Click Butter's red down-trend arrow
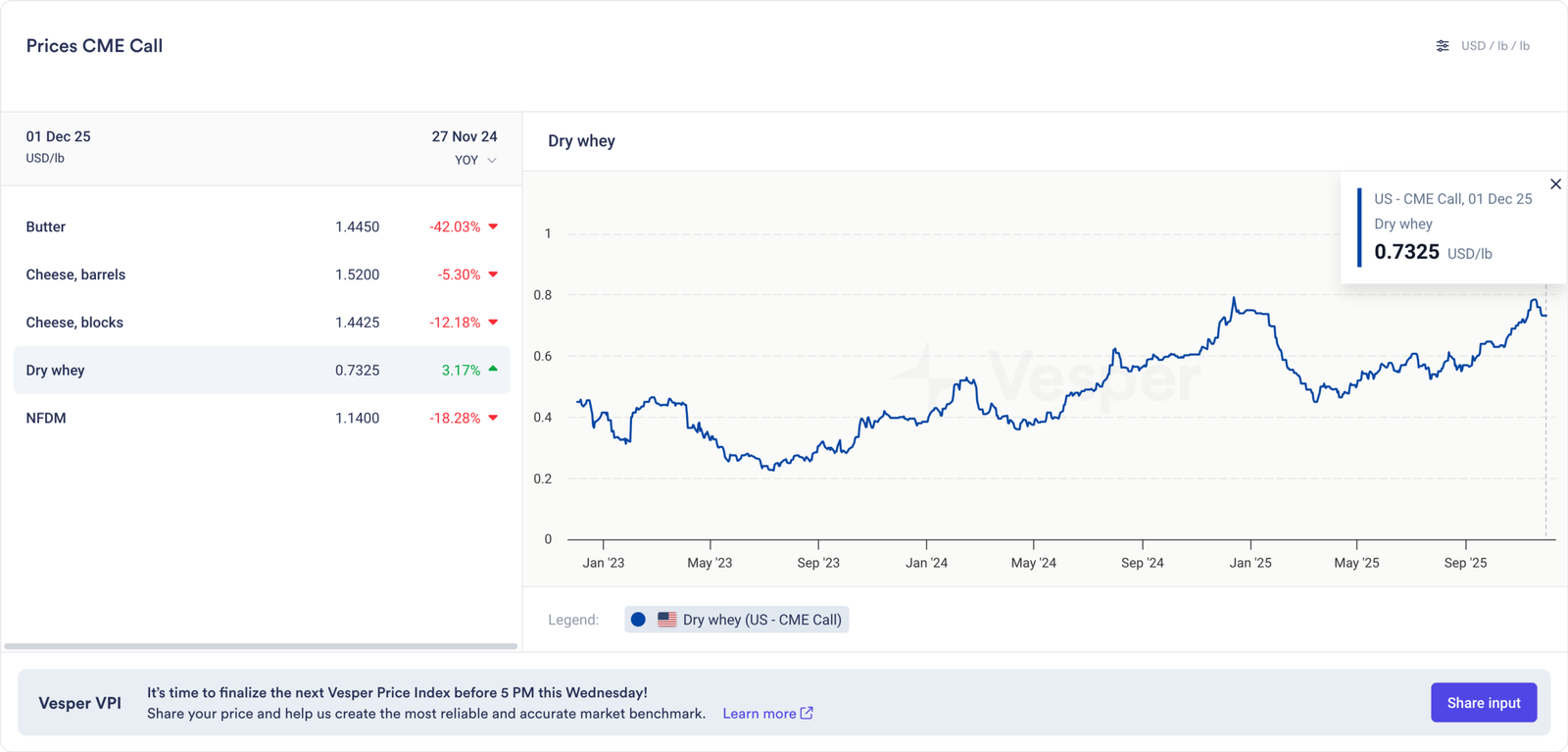1568x752 pixels. click(493, 226)
